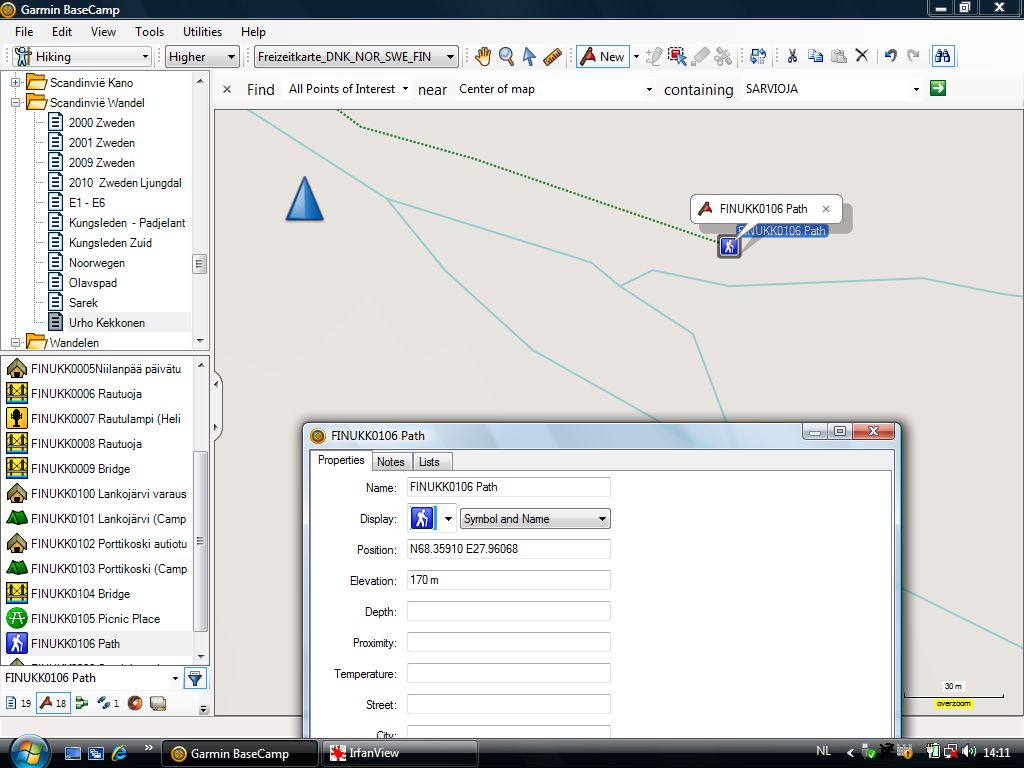Click the Transfer to device icon

pyautogui.click(x=758, y=57)
